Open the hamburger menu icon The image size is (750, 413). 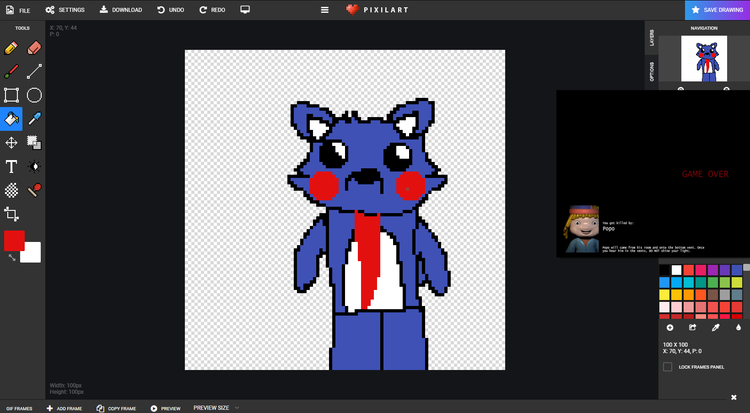[x=324, y=10]
